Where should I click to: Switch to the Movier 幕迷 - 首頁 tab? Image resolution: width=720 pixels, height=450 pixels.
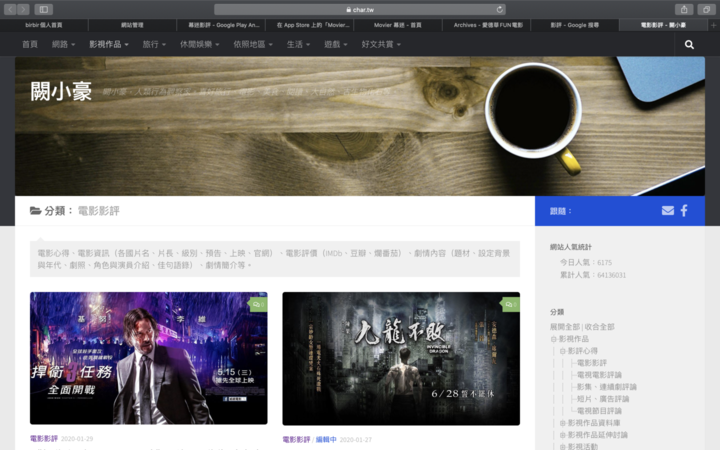[398, 25]
